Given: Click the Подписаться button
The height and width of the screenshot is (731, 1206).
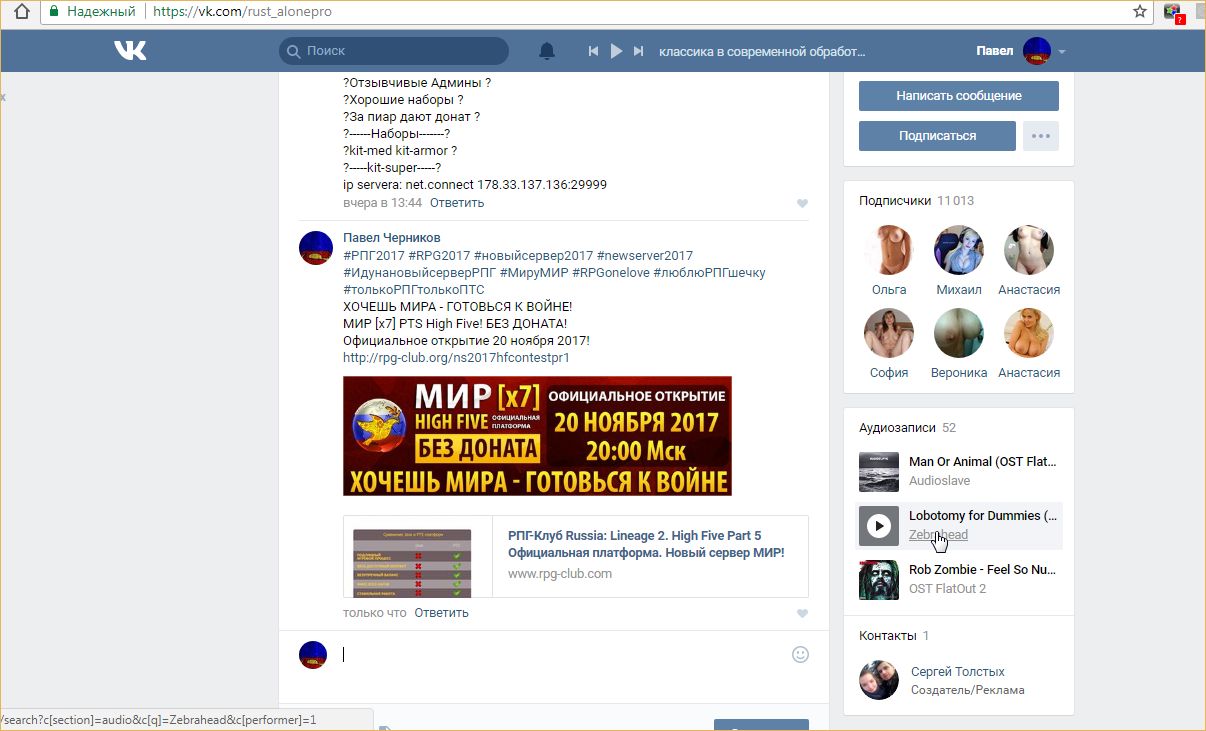Looking at the screenshot, I should [937, 136].
